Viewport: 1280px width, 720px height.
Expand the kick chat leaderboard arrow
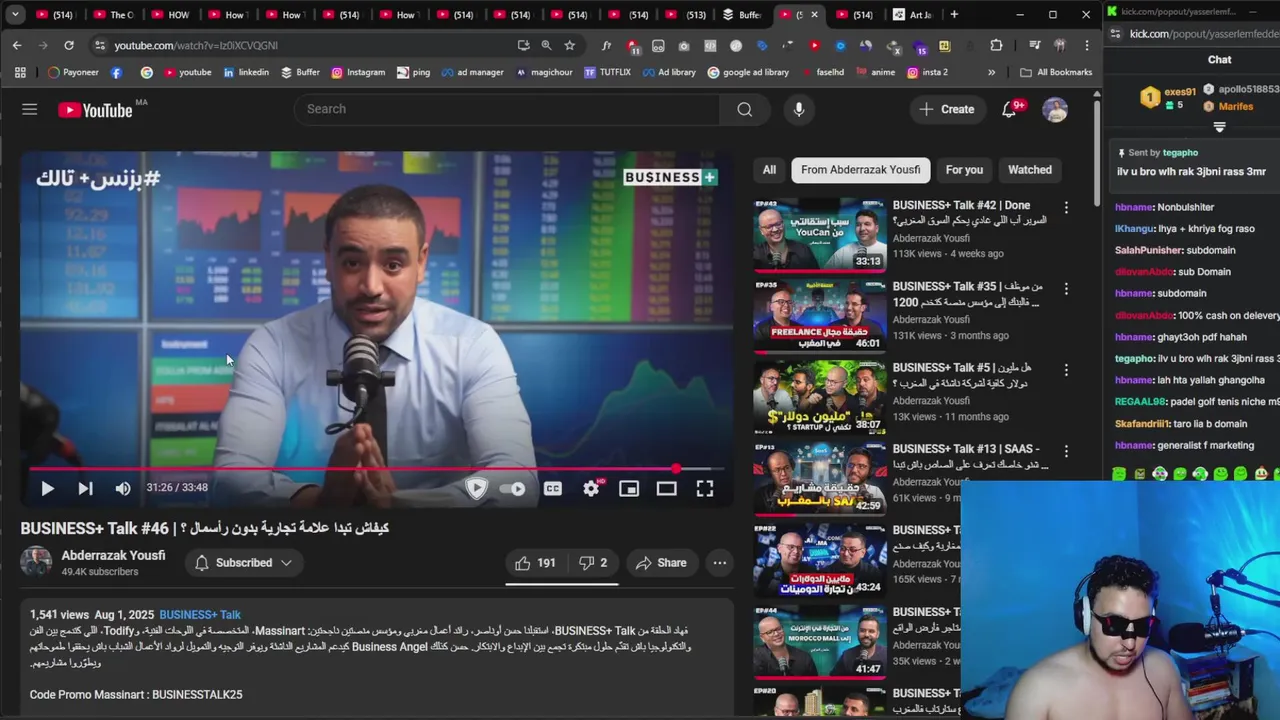point(1219,127)
